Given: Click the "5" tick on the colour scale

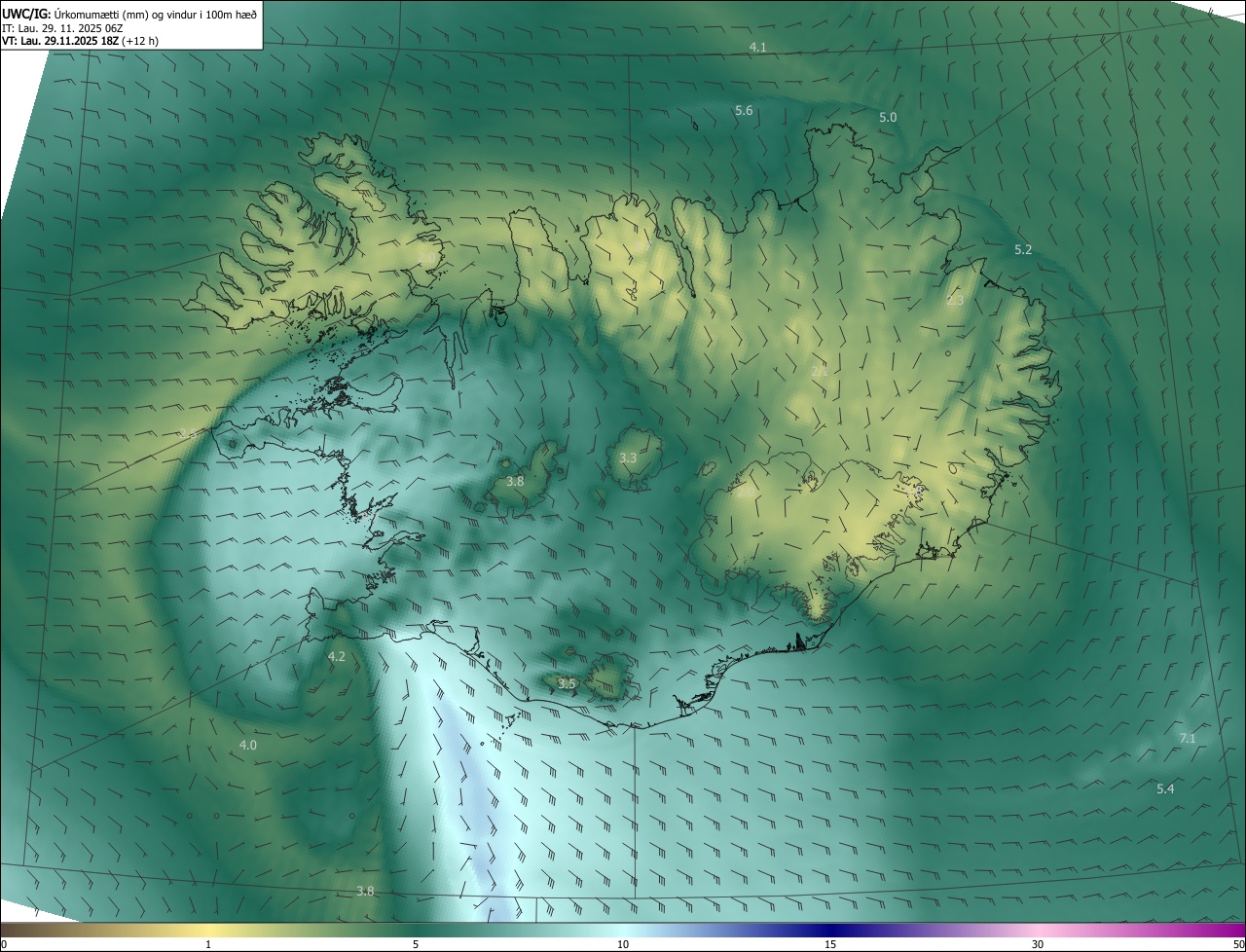Looking at the screenshot, I should [x=416, y=944].
